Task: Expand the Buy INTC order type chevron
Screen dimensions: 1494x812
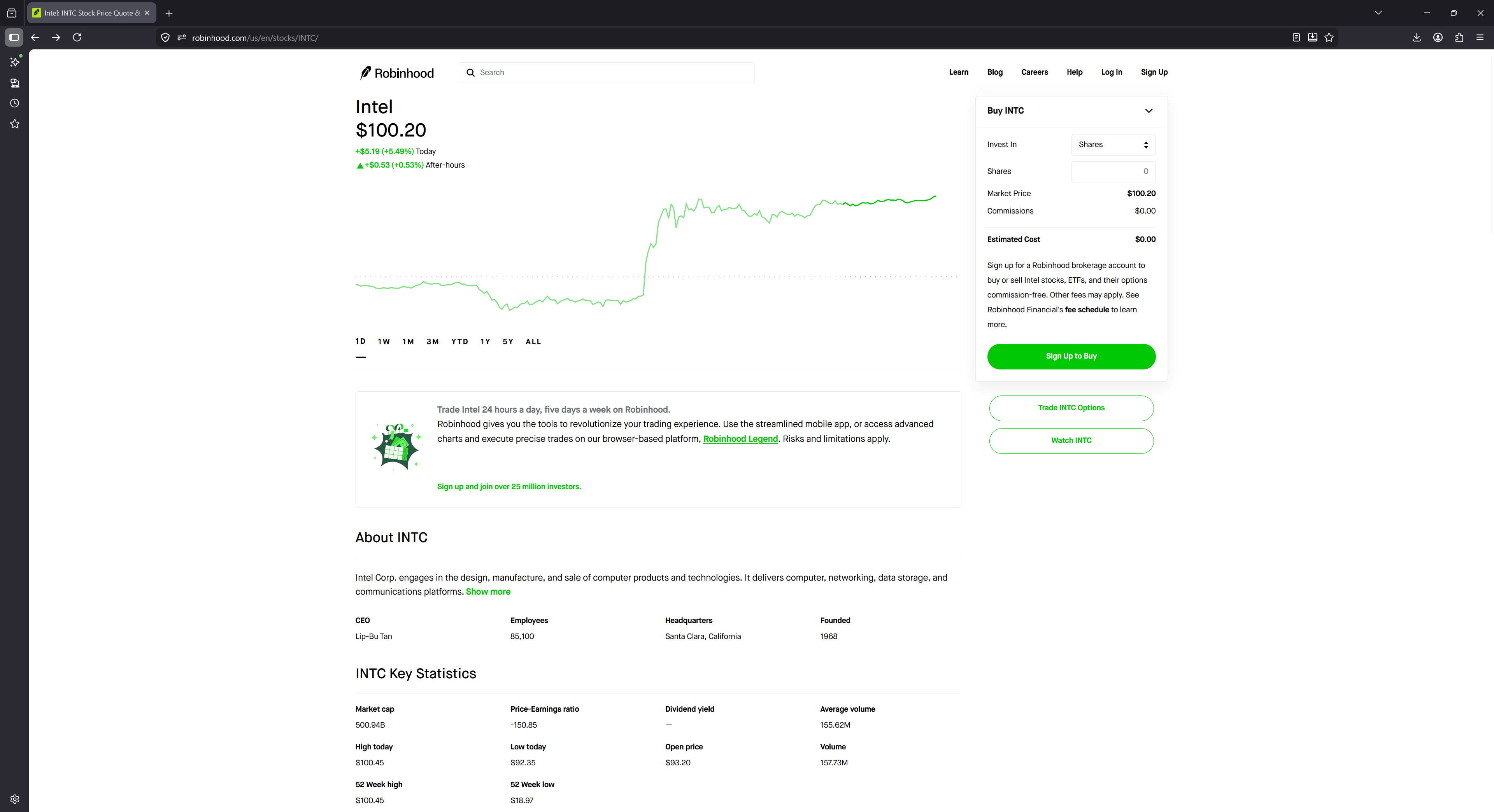Action: [x=1149, y=111]
